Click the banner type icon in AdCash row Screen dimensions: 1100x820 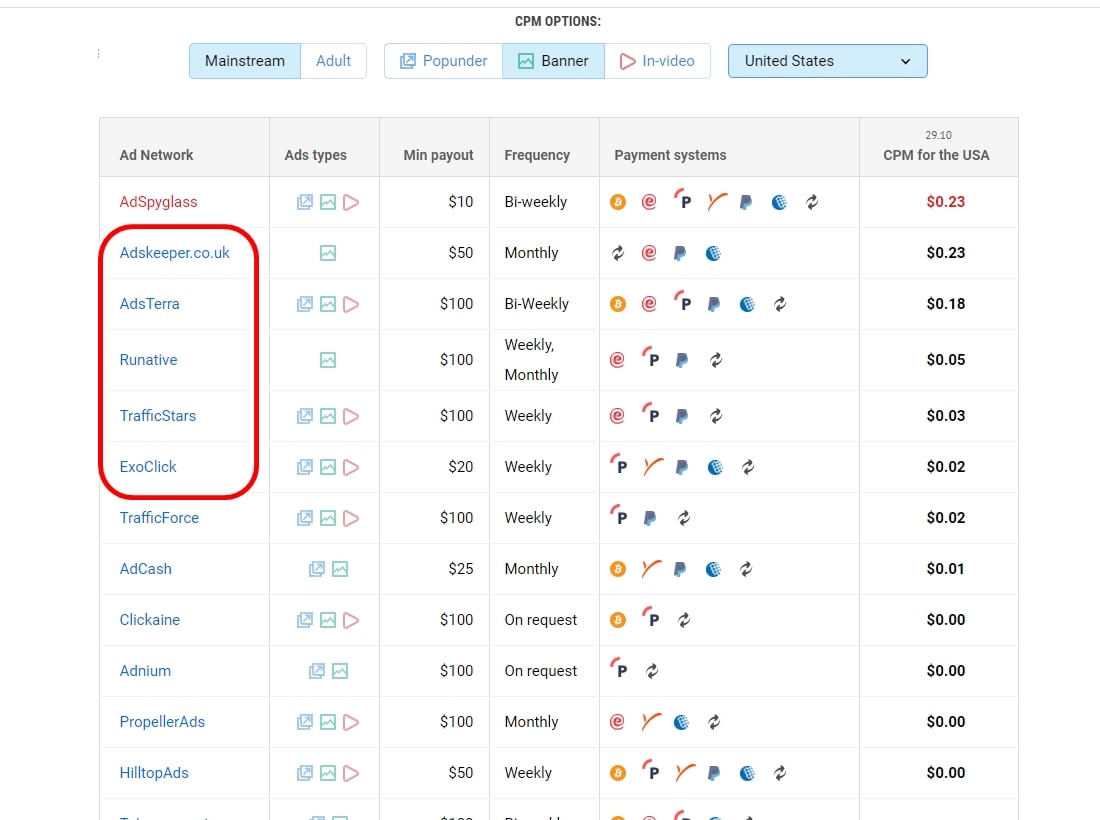[x=340, y=569]
